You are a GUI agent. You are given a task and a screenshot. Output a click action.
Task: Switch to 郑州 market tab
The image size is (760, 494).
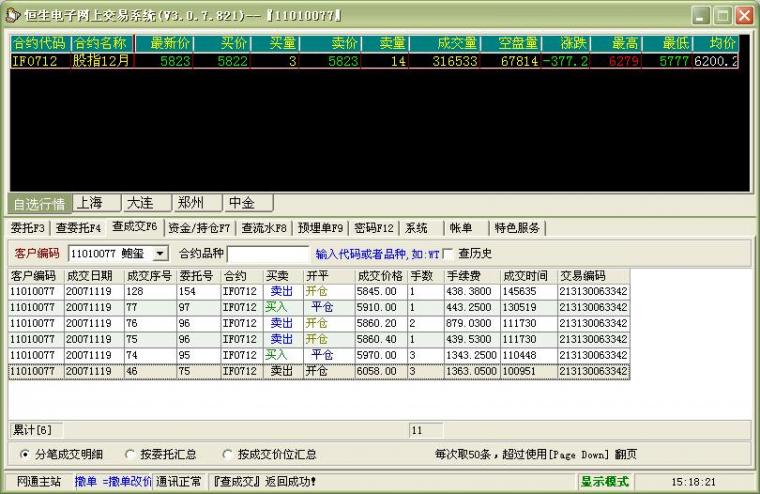pyautogui.click(x=198, y=203)
